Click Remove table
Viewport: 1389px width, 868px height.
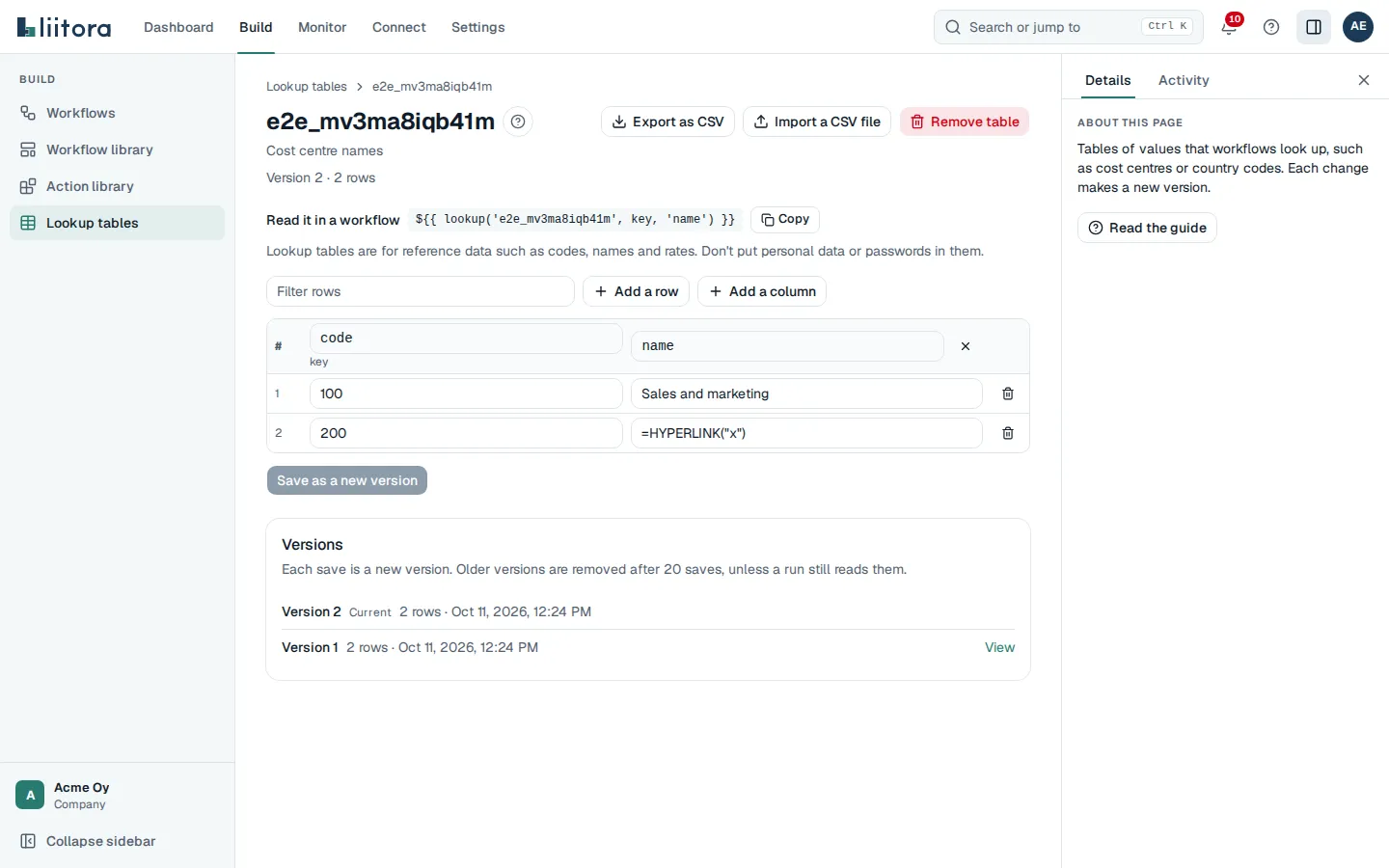point(965,122)
